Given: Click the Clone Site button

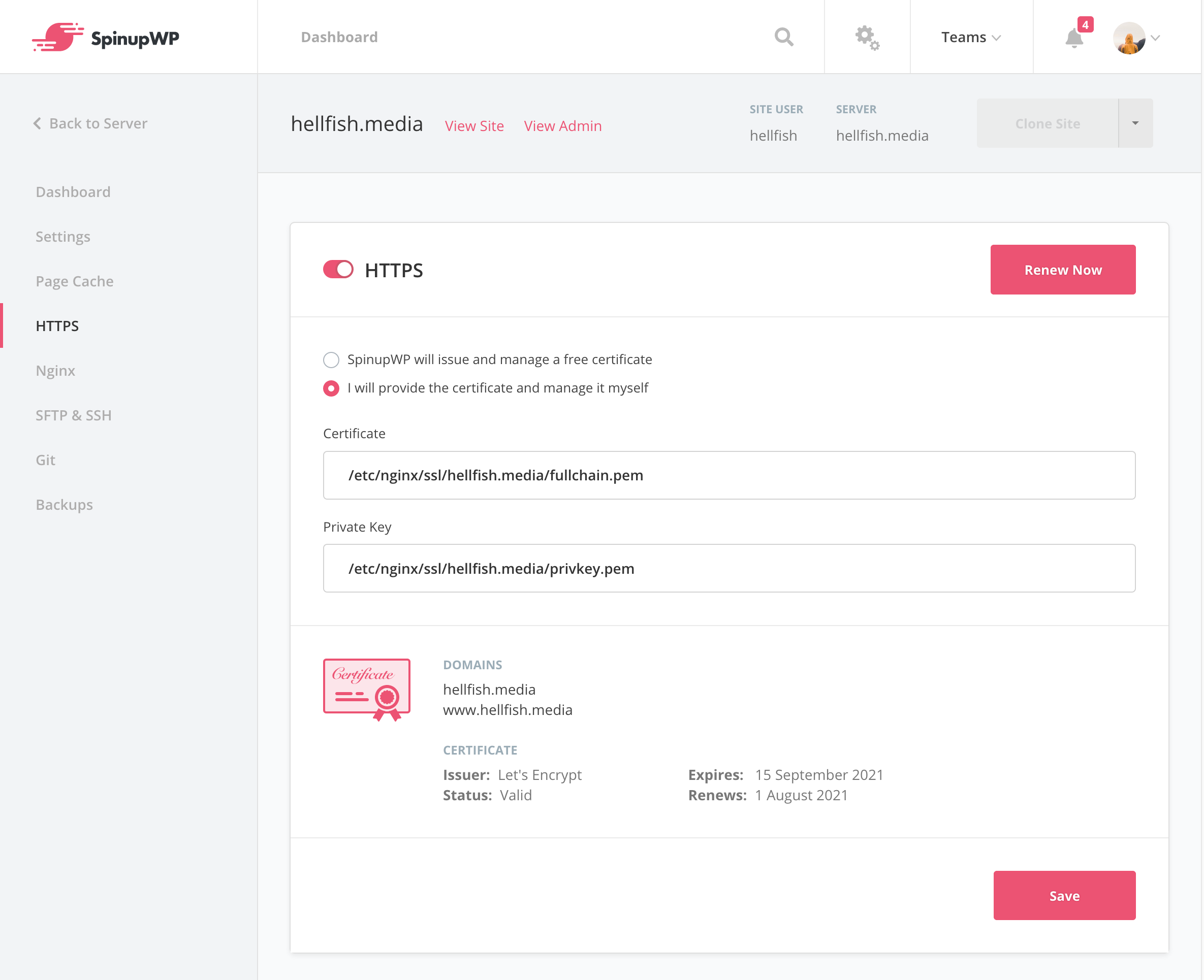Looking at the screenshot, I should tap(1048, 123).
